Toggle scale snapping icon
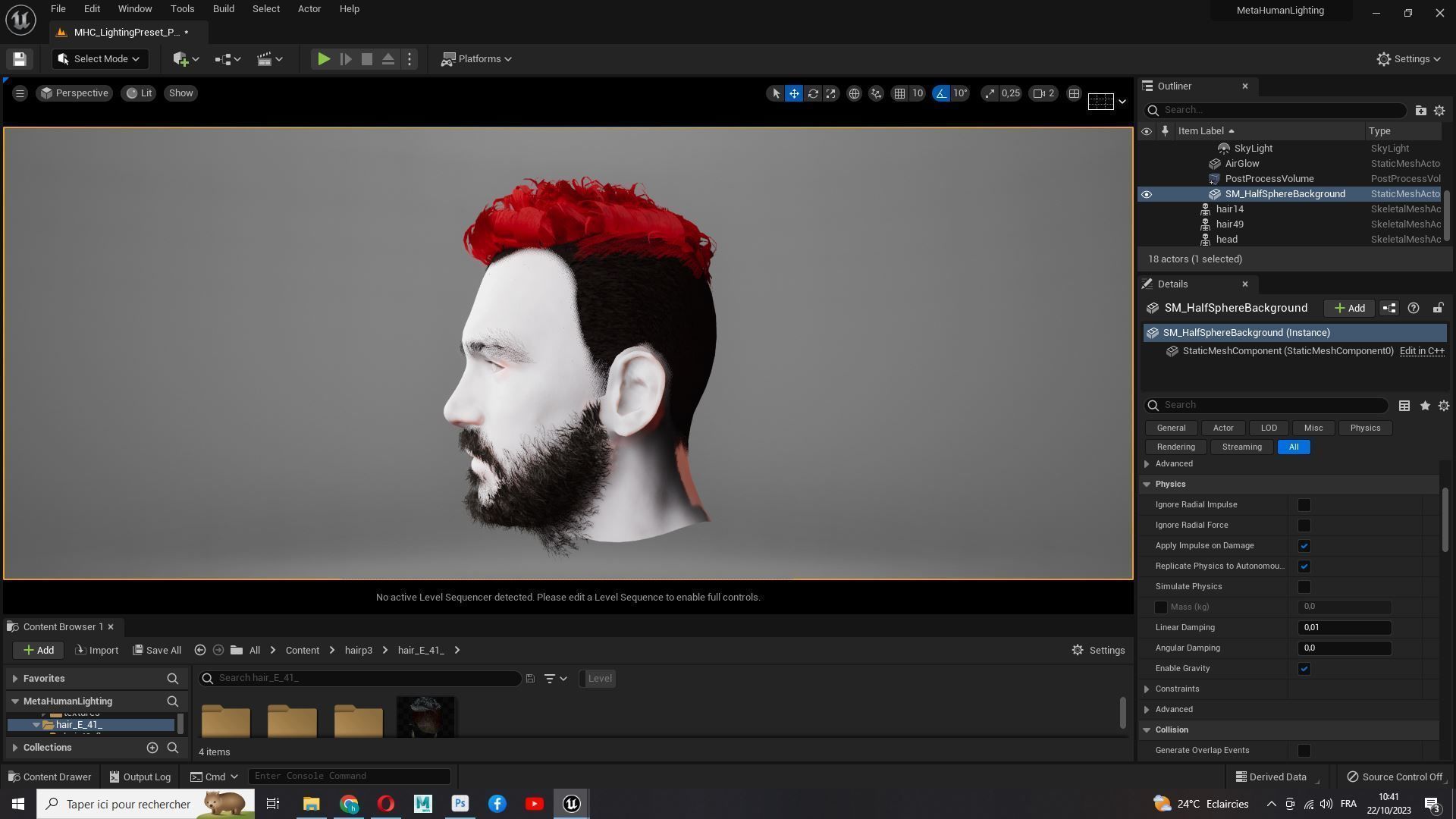The height and width of the screenshot is (819, 1456). [990, 93]
